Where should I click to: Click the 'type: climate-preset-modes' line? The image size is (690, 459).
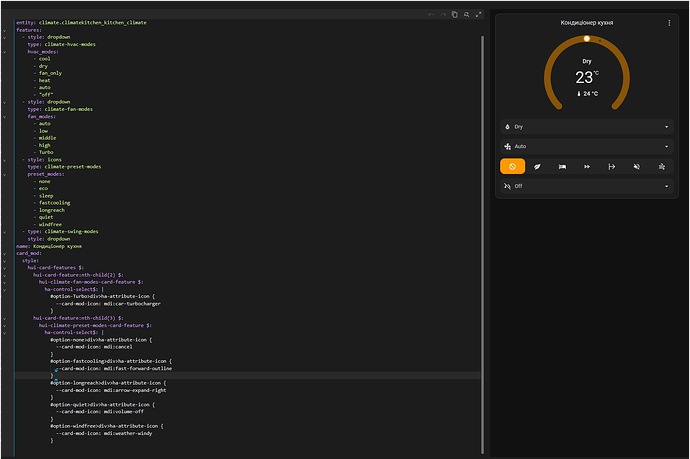click(x=64, y=167)
